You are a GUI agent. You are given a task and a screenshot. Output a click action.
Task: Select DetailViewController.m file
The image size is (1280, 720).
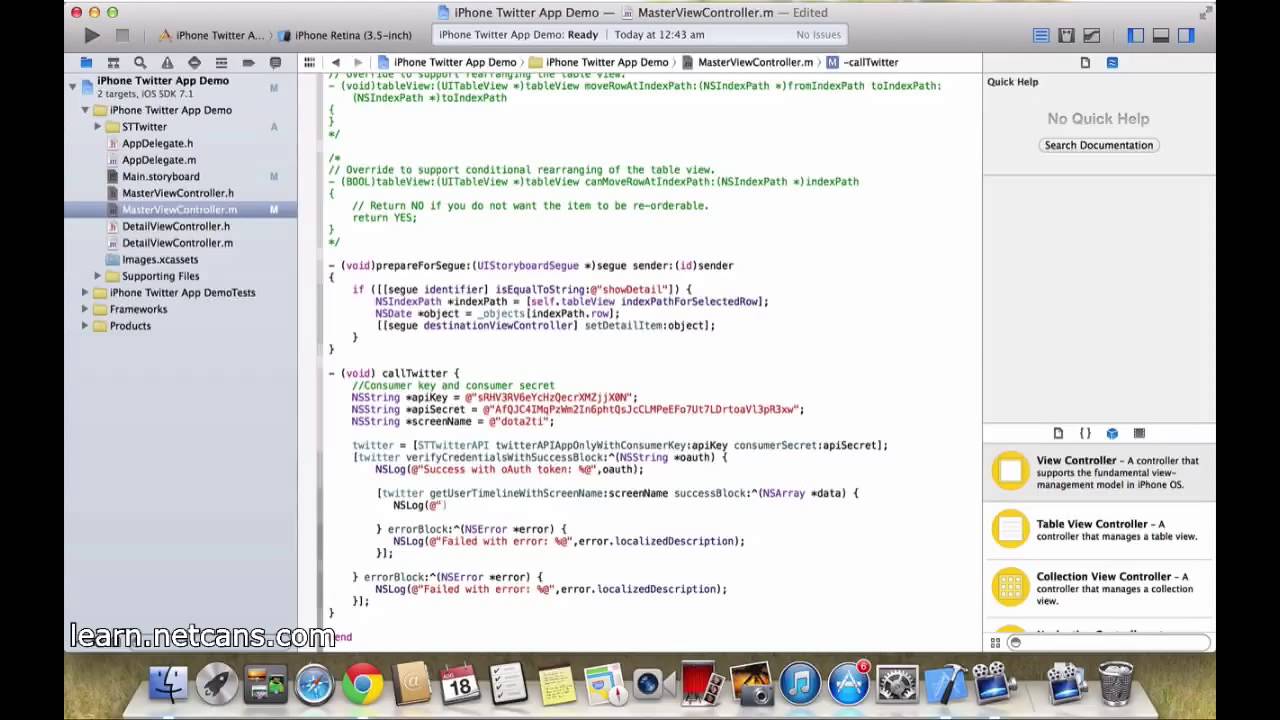click(x=177, y=243)
